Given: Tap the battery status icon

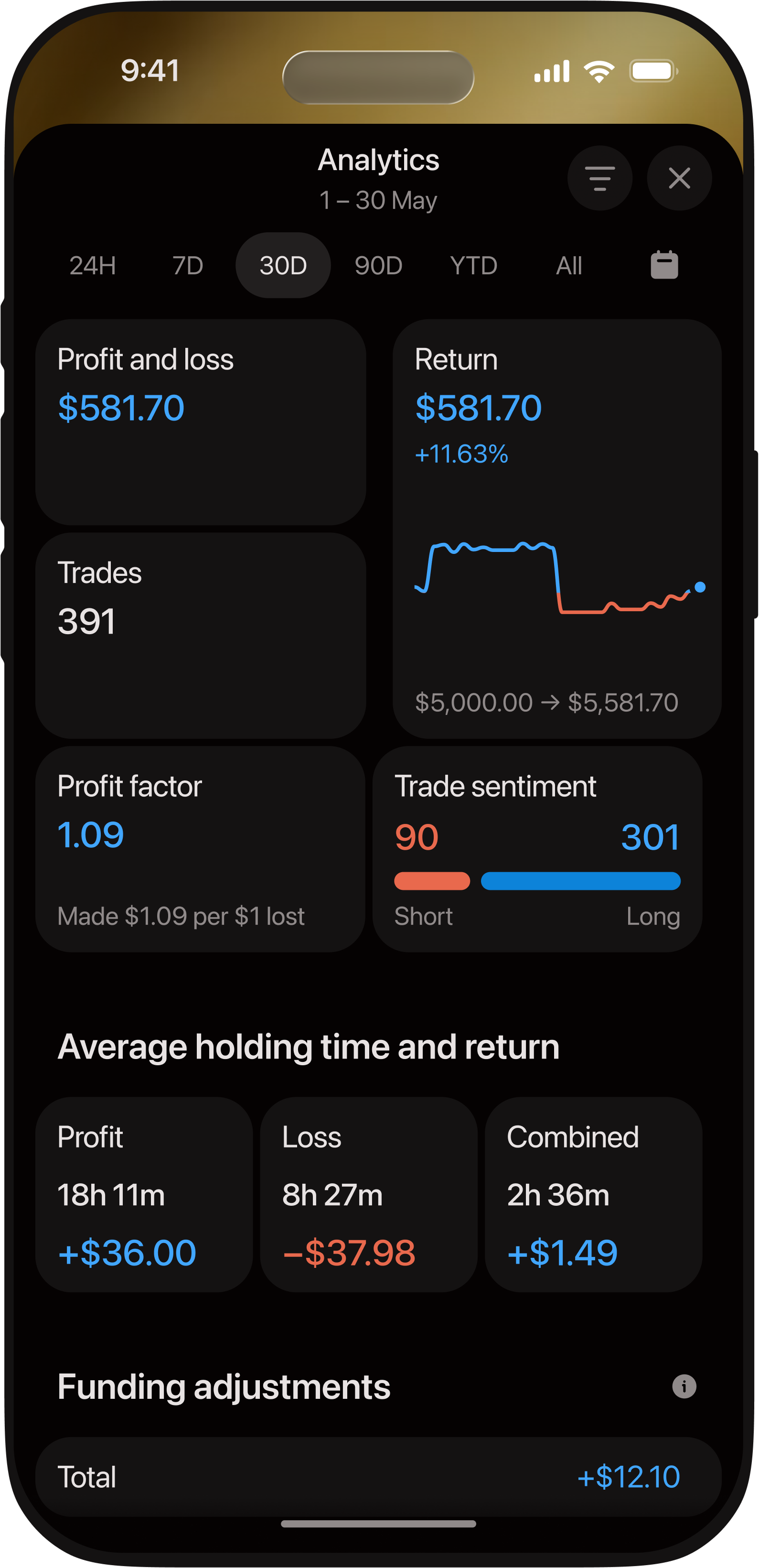Looking at the screenshot, I should click(654, 71).
